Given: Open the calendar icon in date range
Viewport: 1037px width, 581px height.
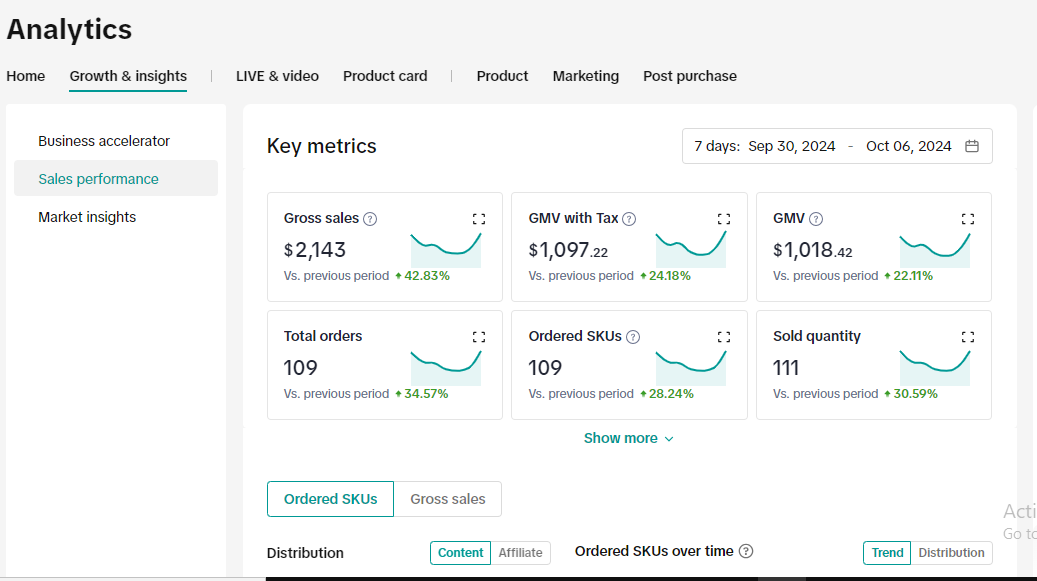Looking at the screenshot, I should tap(972, 146).
